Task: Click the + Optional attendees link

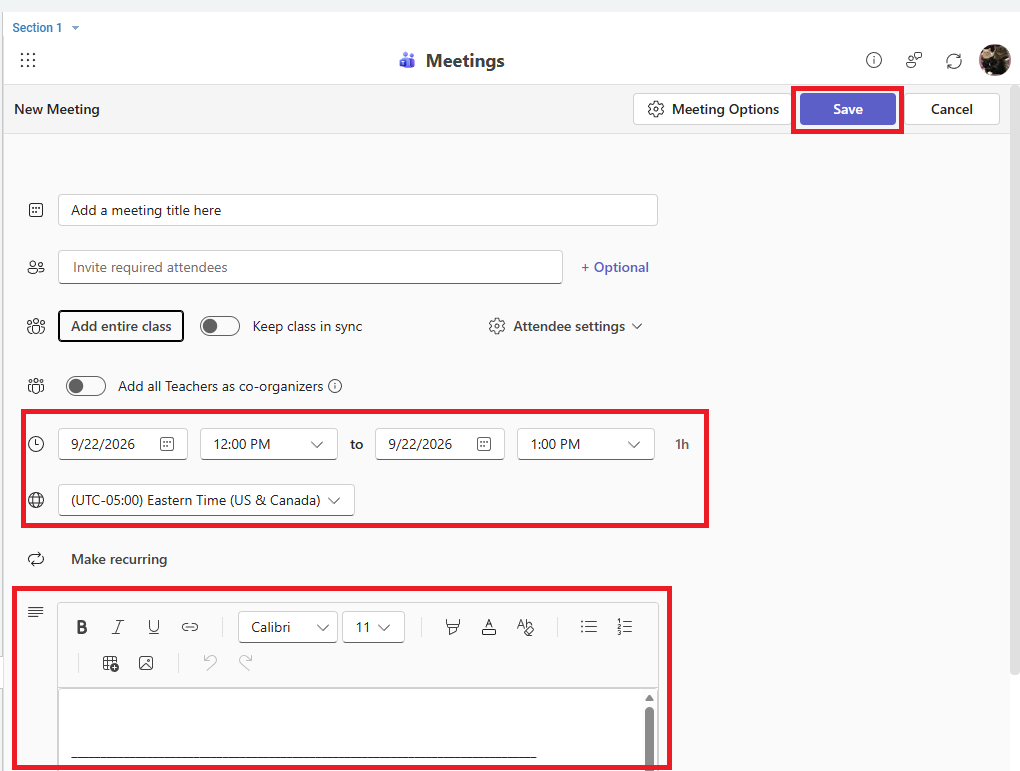Action: (x=615, y=267)
